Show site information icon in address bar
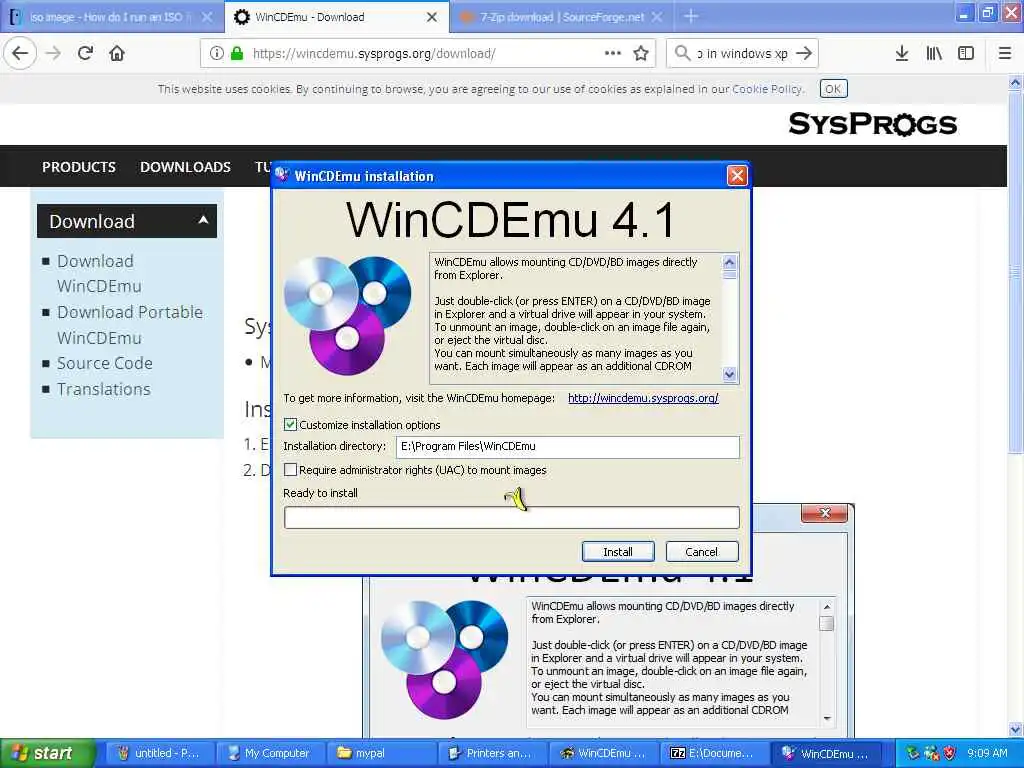 (x=216, y=53)
